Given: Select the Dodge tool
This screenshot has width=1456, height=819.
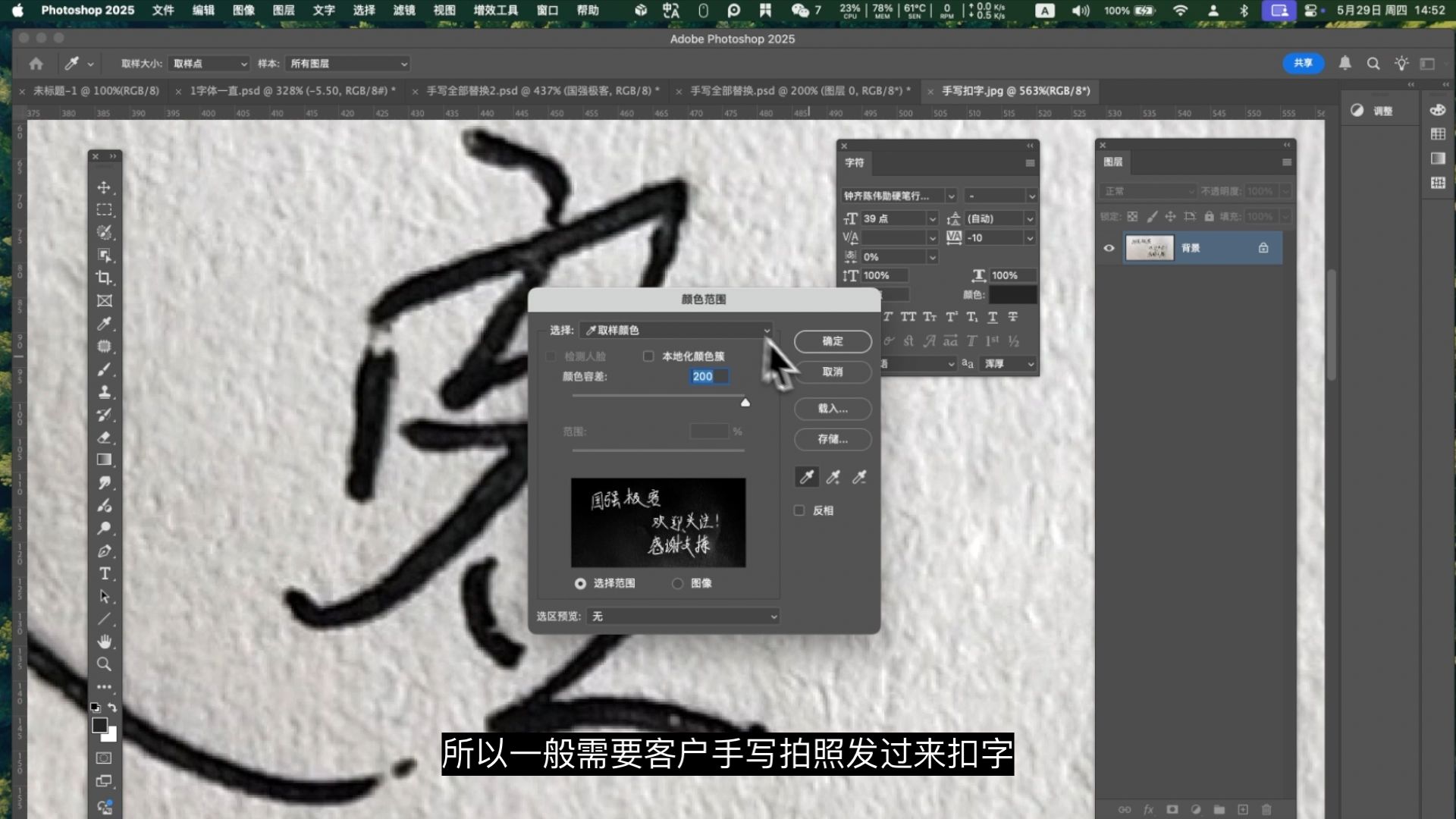Looking at the screenshot, I should point(104,529).
